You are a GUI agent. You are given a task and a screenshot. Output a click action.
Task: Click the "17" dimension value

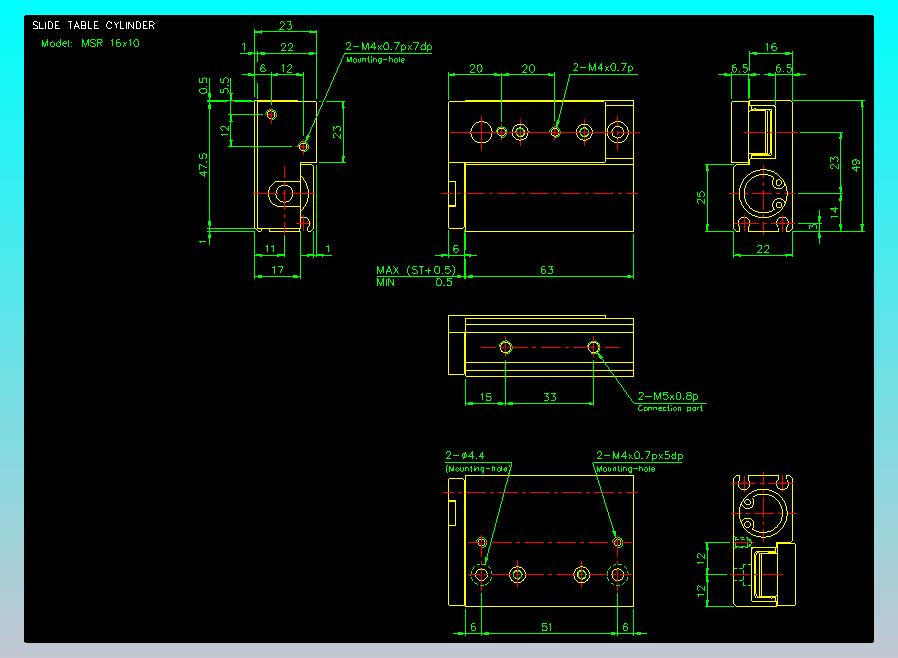[x=277, y=270]
